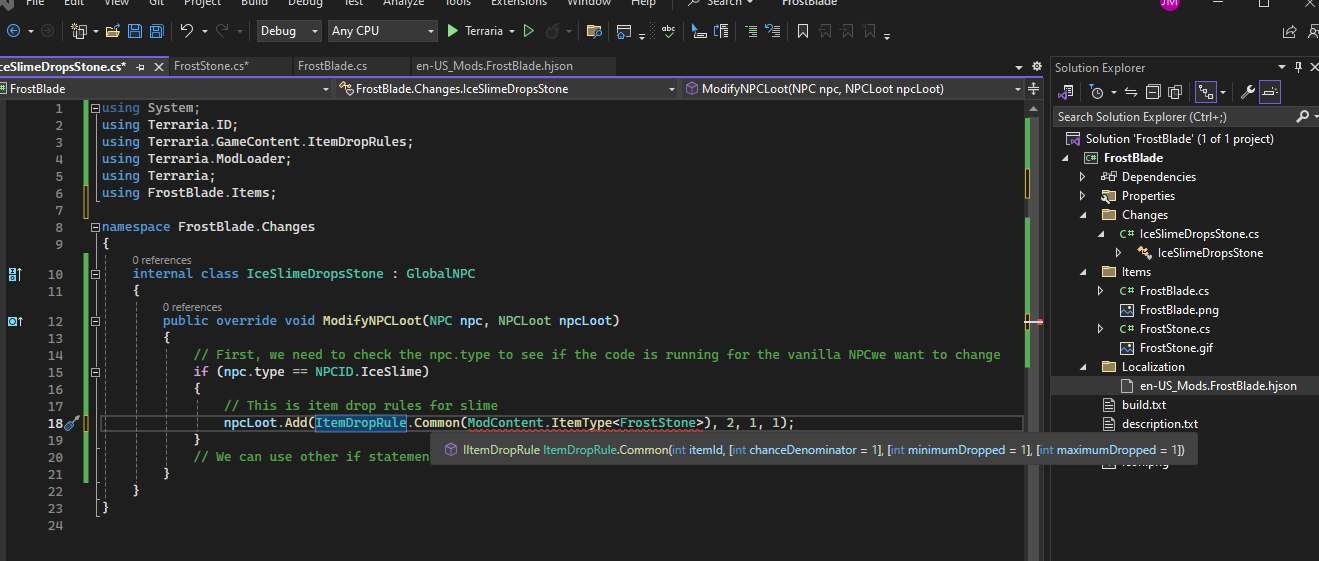Click Sync with Active Document icon
The width and height of the screenshot is (1319, 561).
(1130, 92)
